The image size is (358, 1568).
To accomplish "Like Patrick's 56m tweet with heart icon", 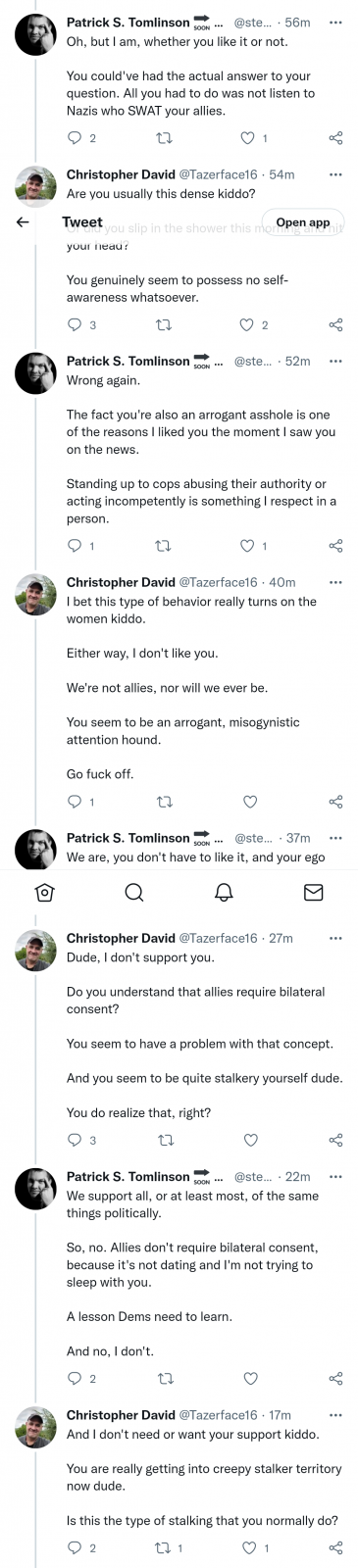I will point(249,138).
